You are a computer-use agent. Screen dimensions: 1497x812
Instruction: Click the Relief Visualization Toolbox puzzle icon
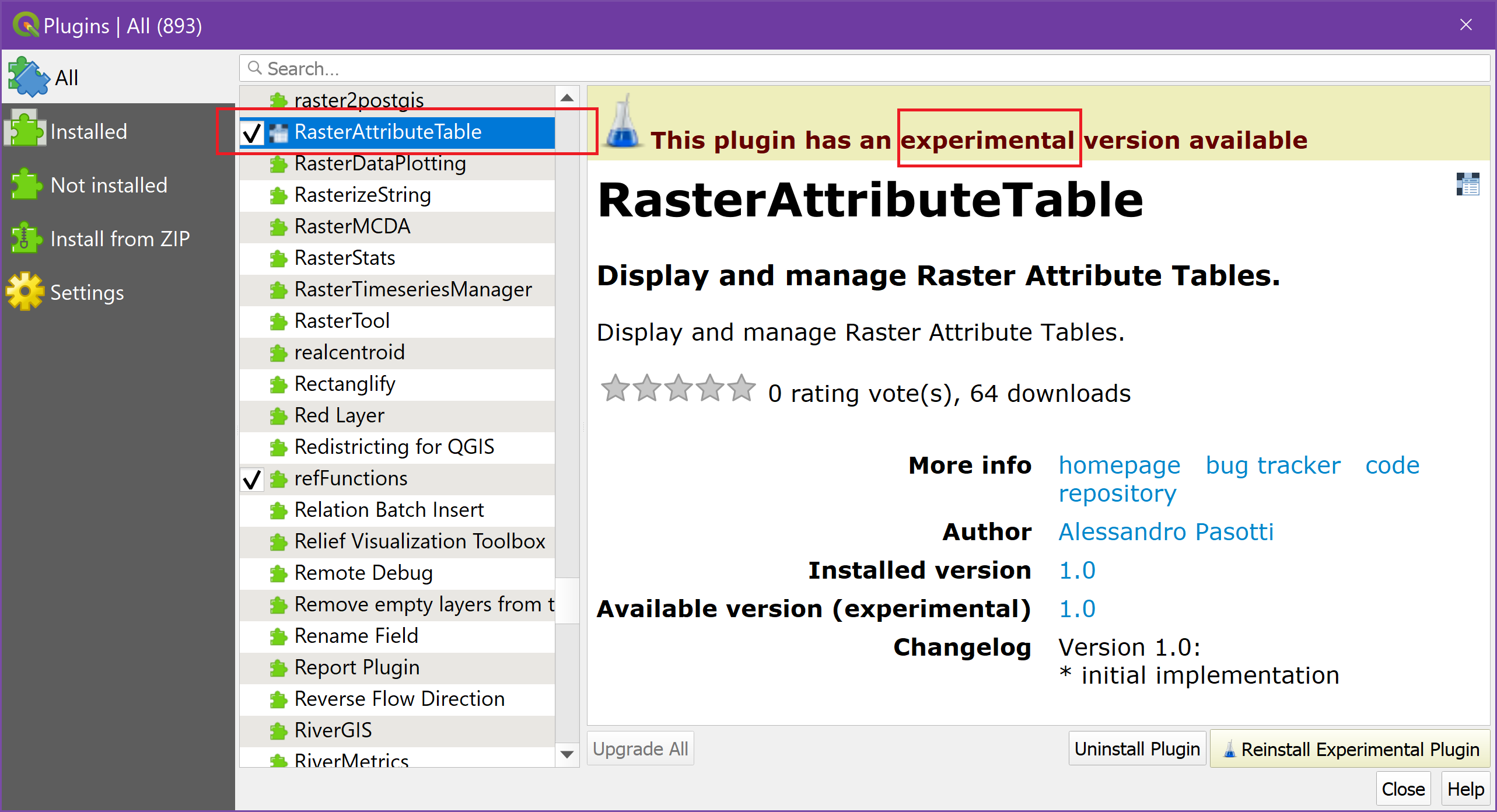coord(279,542)
